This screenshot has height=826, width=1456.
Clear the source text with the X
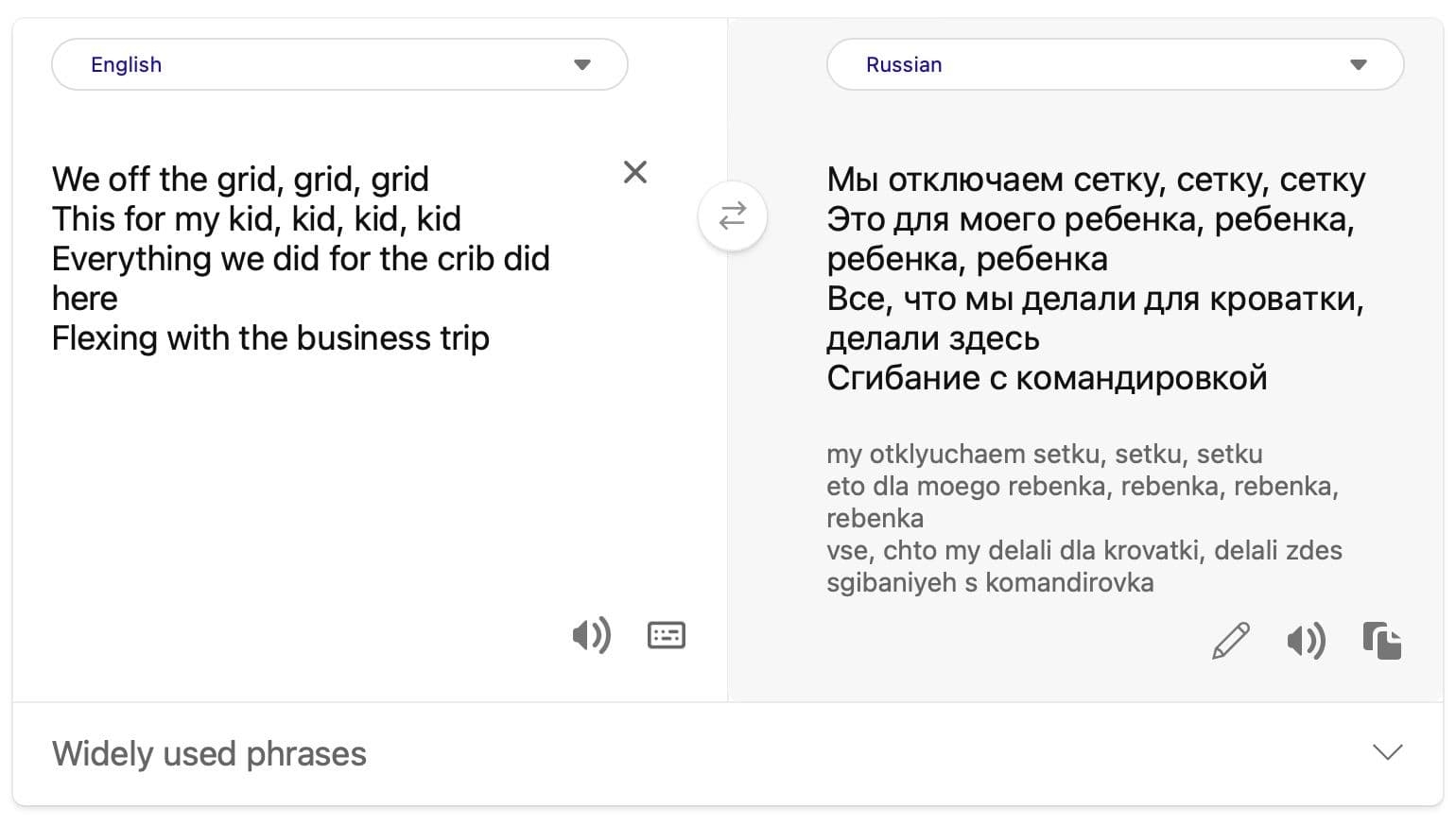635,172
